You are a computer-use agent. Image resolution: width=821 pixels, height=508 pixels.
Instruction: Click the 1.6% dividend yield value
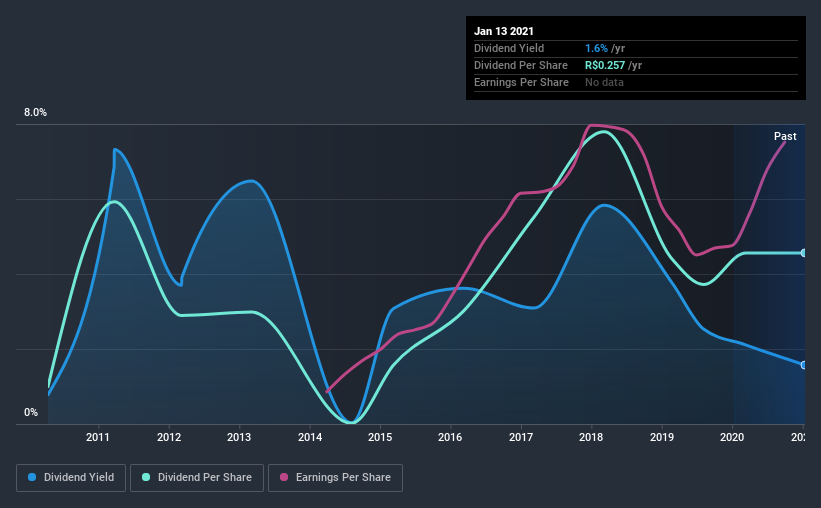[x=596, y=48]
